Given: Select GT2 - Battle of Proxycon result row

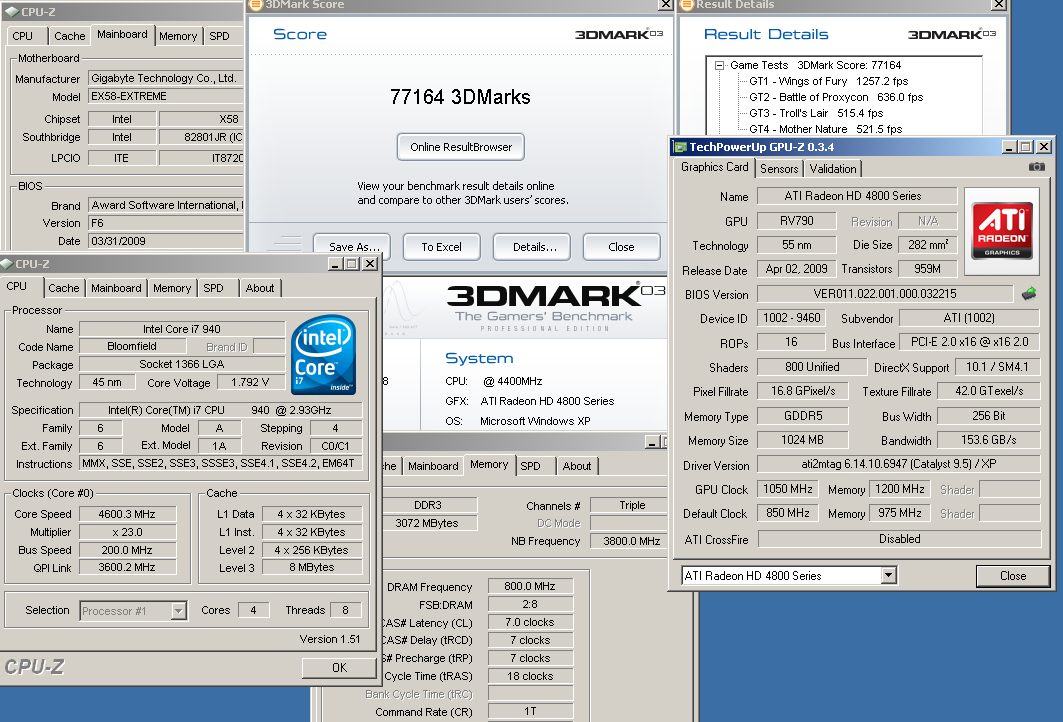Looking at the screenshot, I should (836, 97).
